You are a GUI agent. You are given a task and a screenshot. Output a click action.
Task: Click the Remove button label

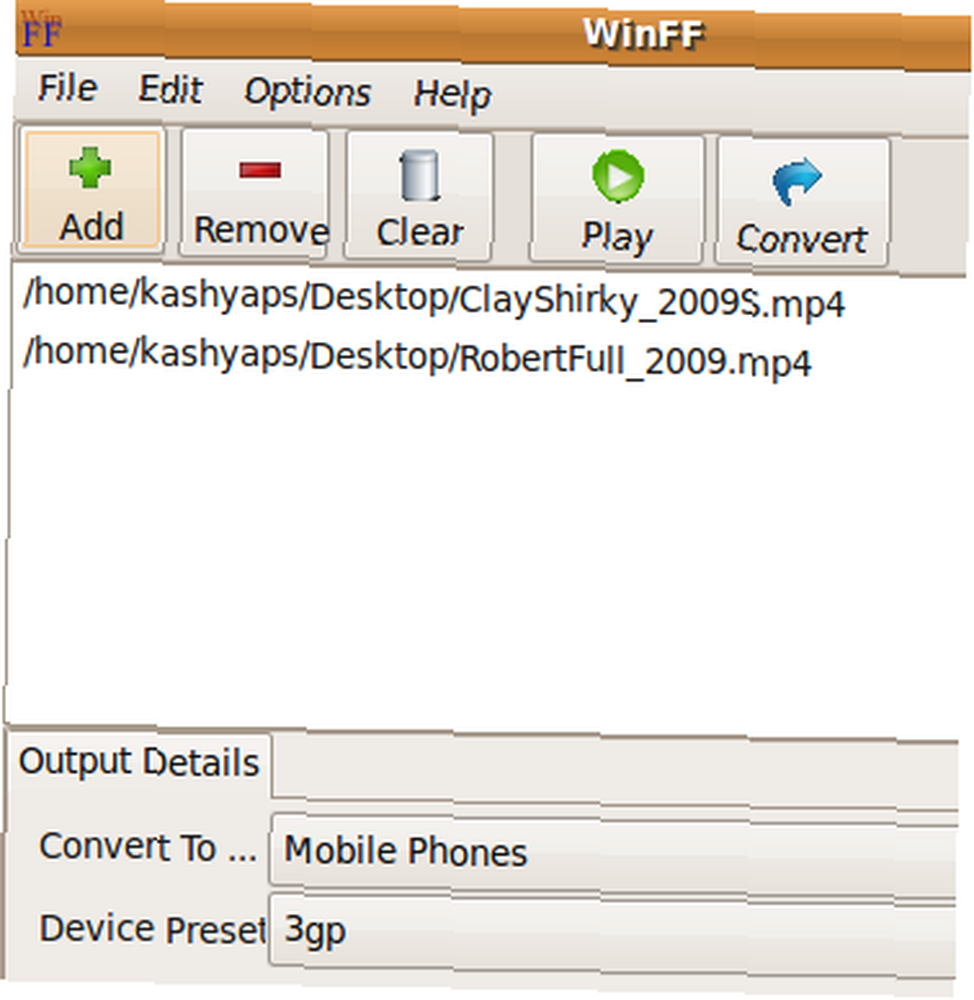pos(261,230)
